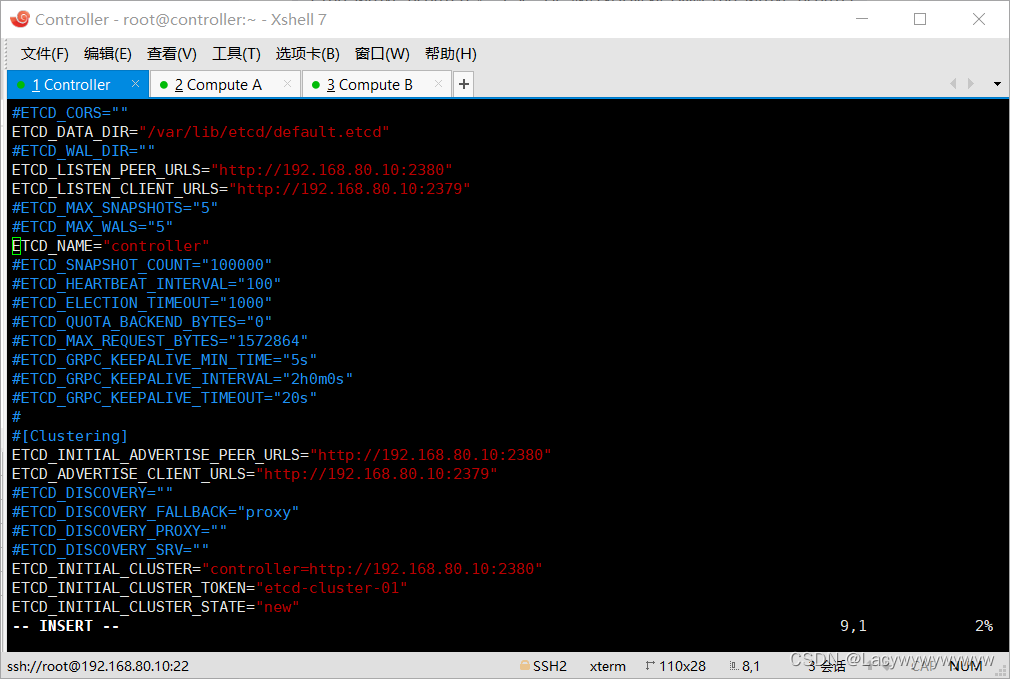Click the NUM indicator in status bar
The height and width of the screenshot is (679, 1010).
click(965, 665)
